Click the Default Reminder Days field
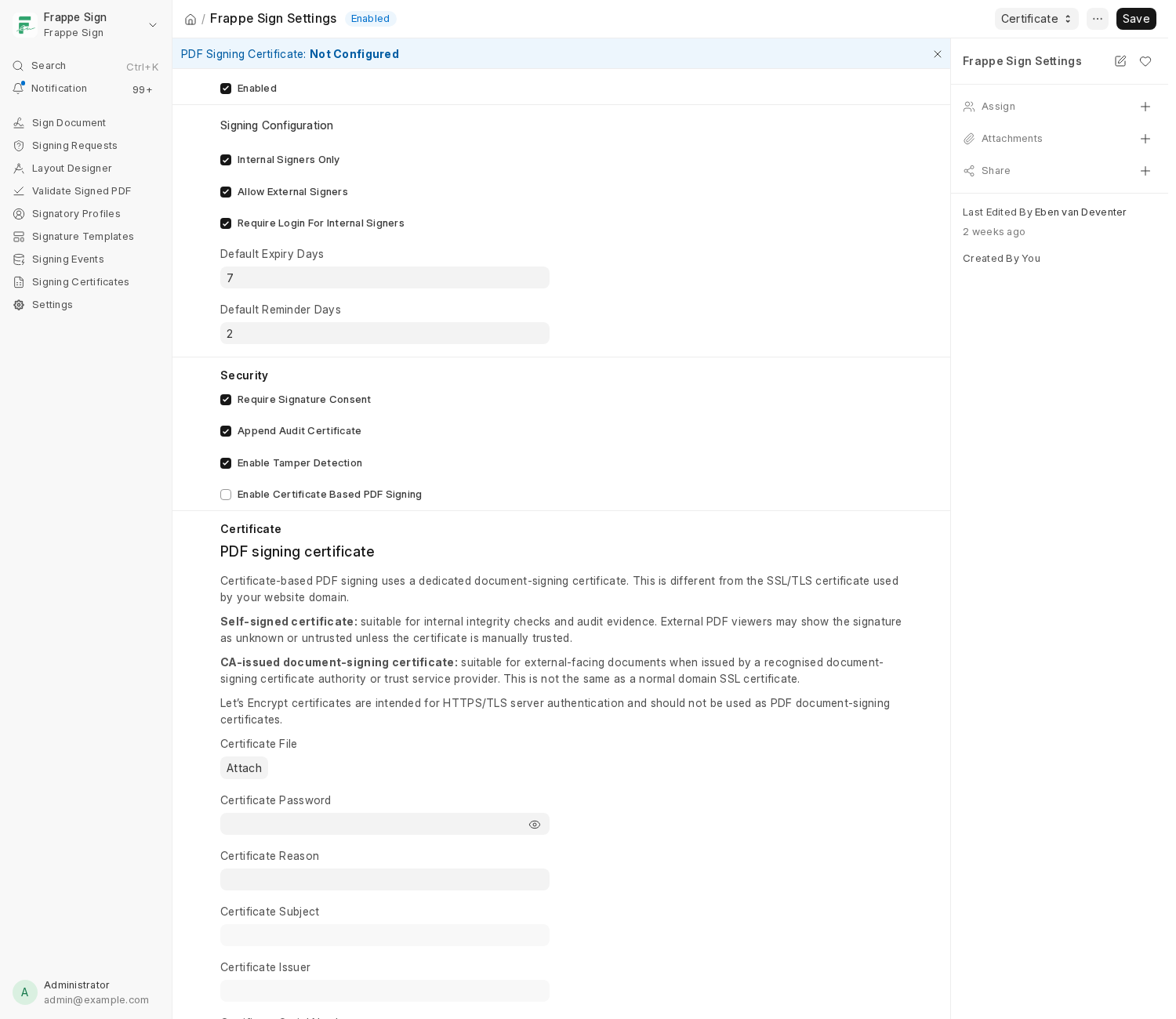The width and height of the screenshot is (1176, 1019). coord(385,333)
